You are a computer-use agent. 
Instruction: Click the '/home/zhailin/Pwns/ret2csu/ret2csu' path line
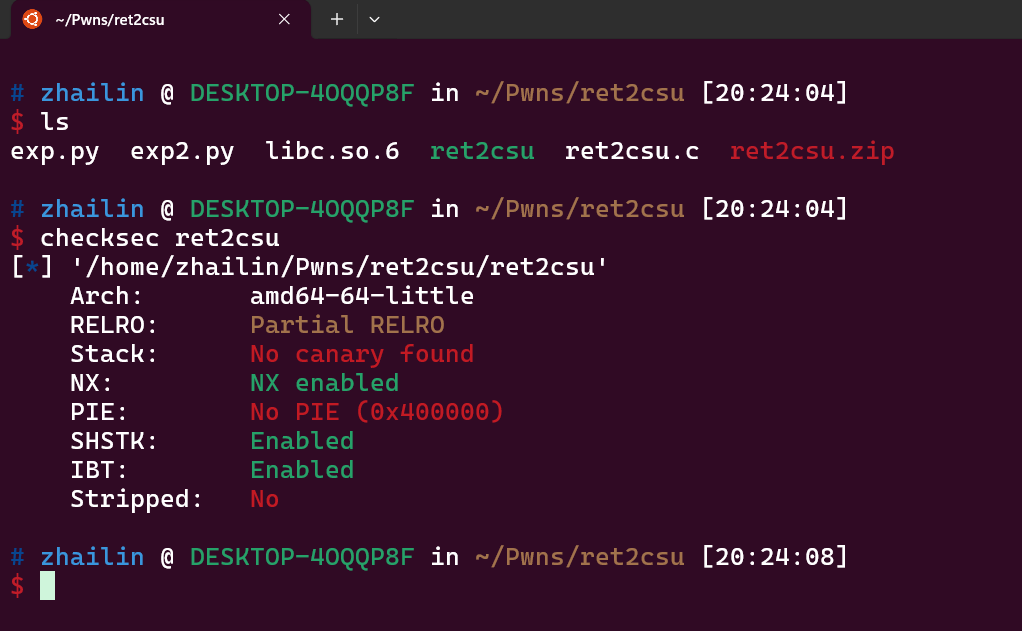tap(340, 267)
